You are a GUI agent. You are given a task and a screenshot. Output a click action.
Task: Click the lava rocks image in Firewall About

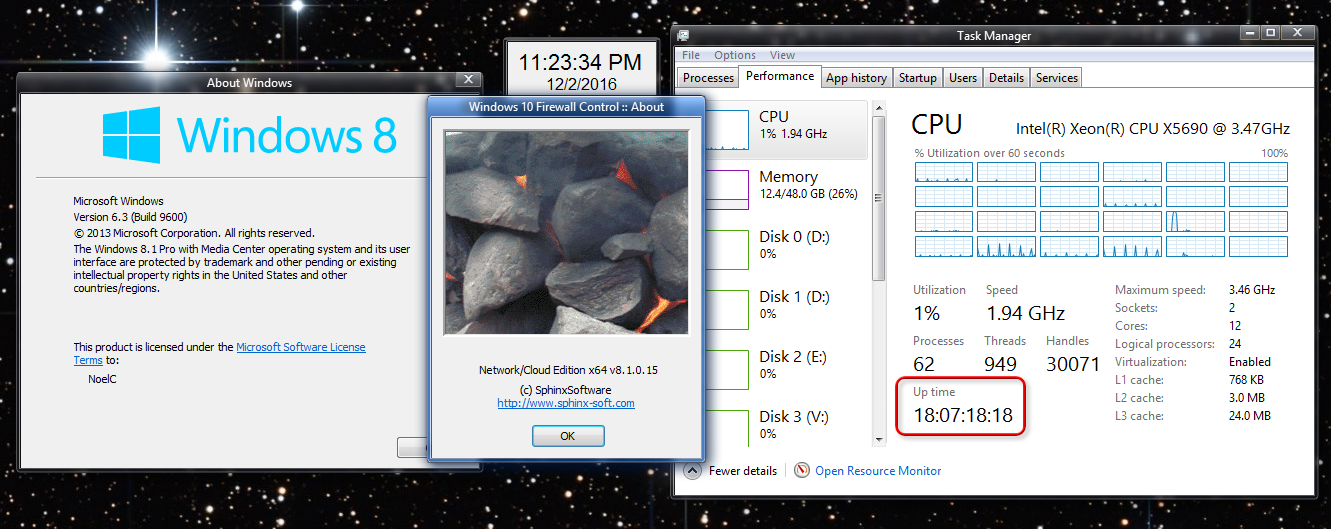566,232
